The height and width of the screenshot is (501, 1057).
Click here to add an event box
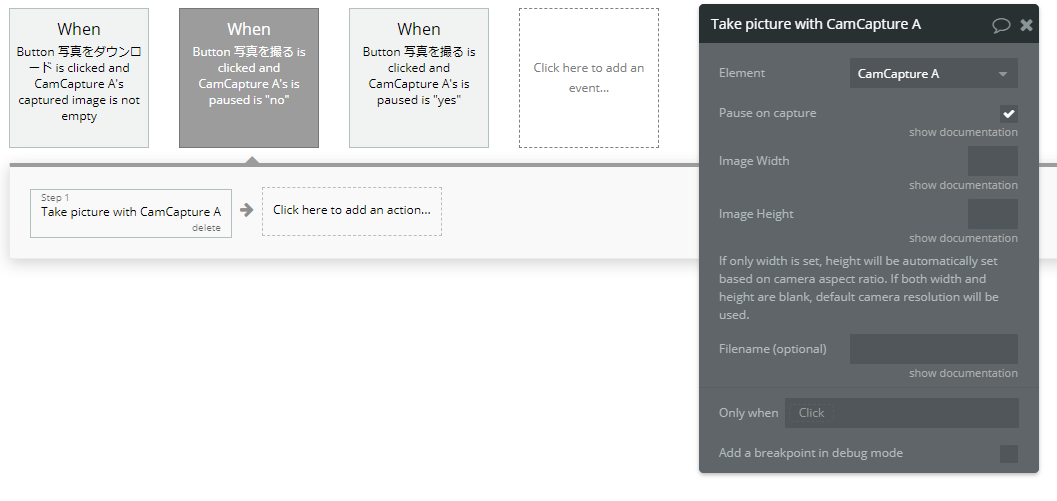coord(588,78)
